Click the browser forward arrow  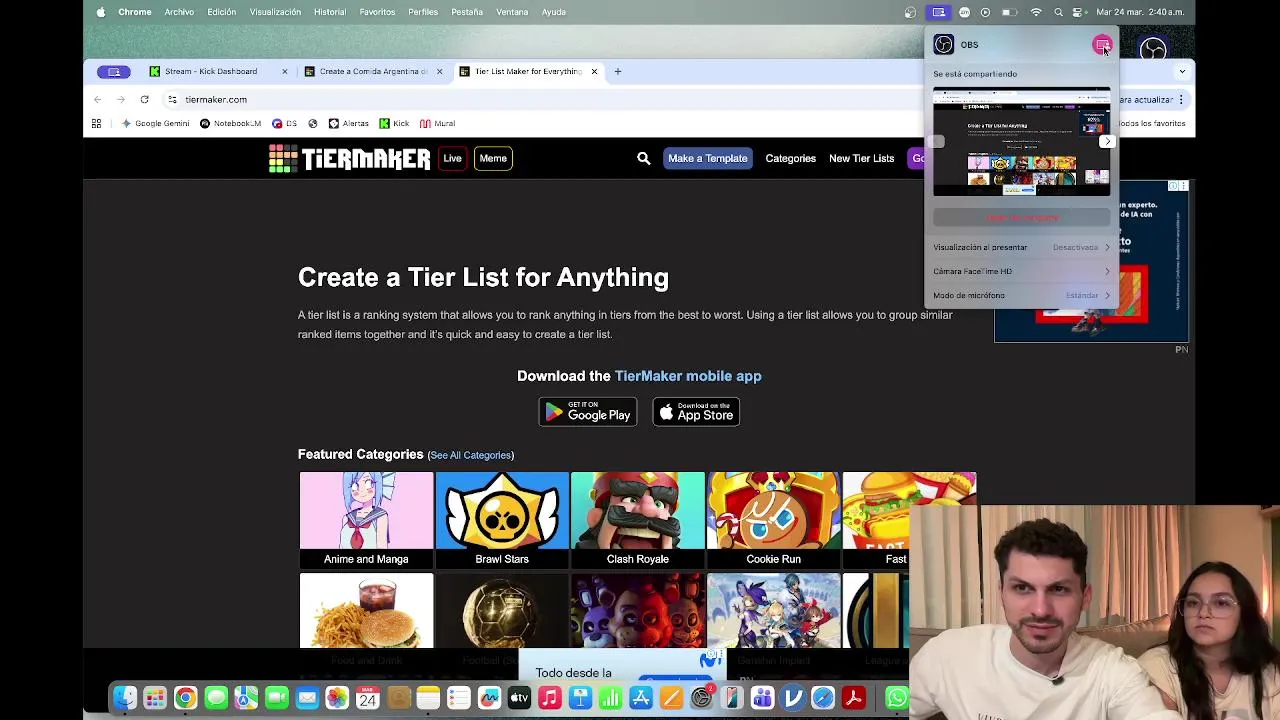pos(121,99)
